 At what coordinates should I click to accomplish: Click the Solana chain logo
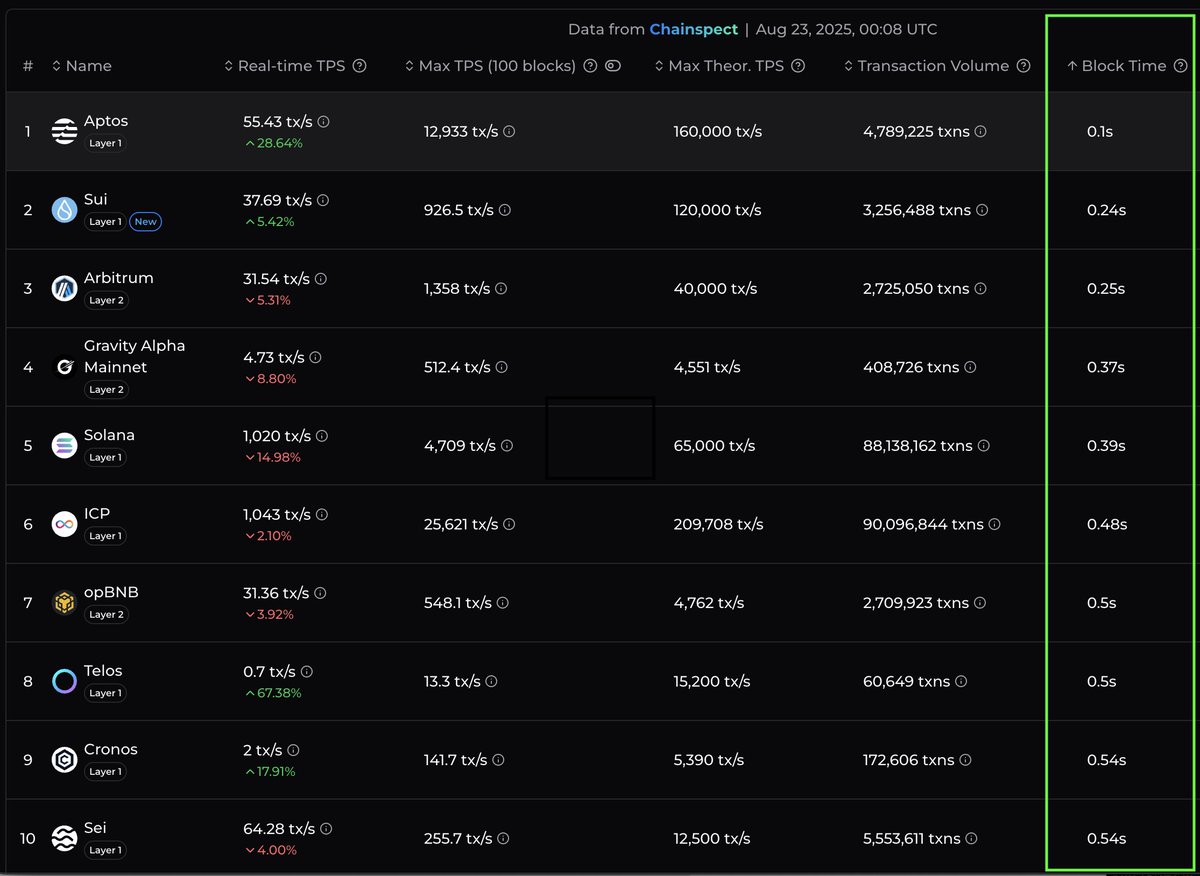point(65,445)
